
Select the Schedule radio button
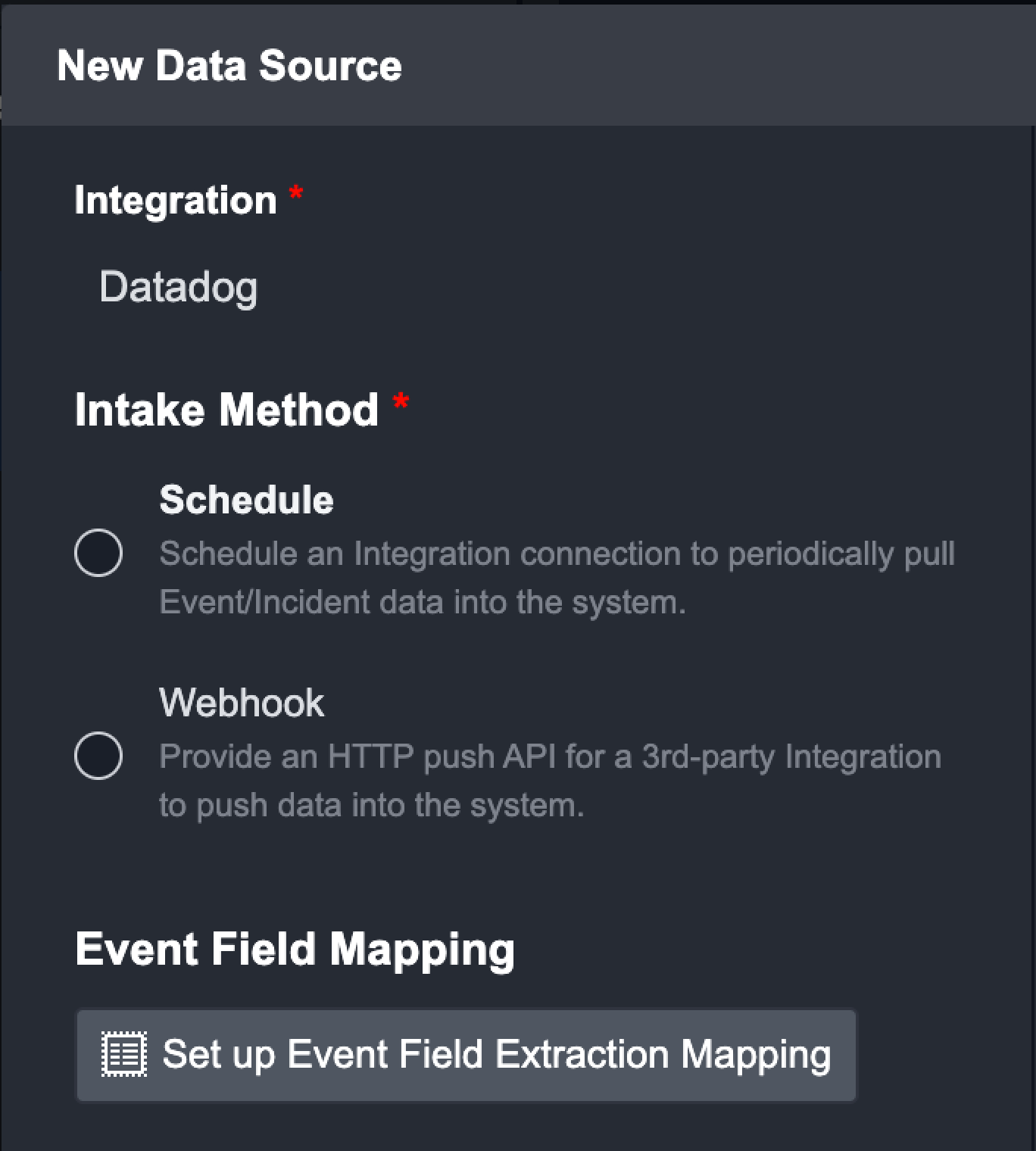point(98,554)
